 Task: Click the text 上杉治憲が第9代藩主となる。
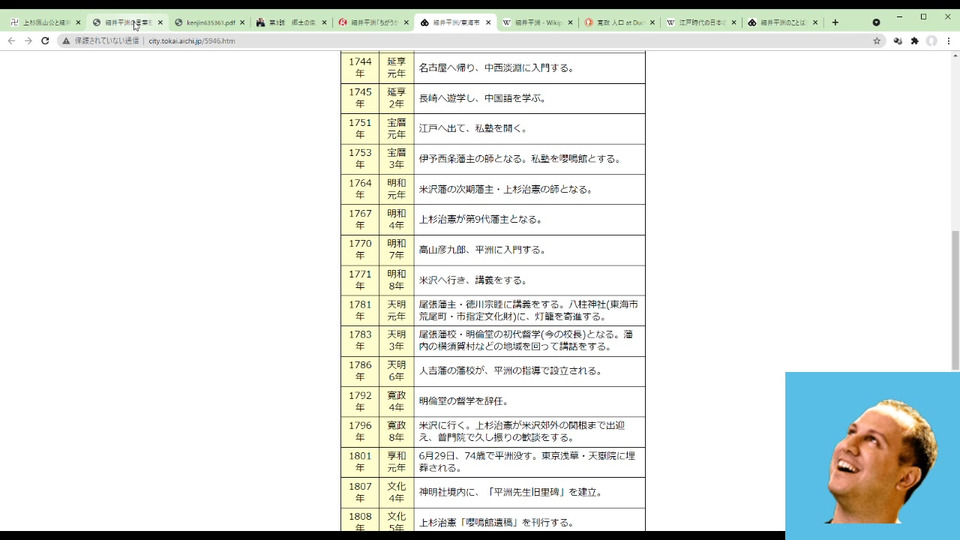point(480,219)
